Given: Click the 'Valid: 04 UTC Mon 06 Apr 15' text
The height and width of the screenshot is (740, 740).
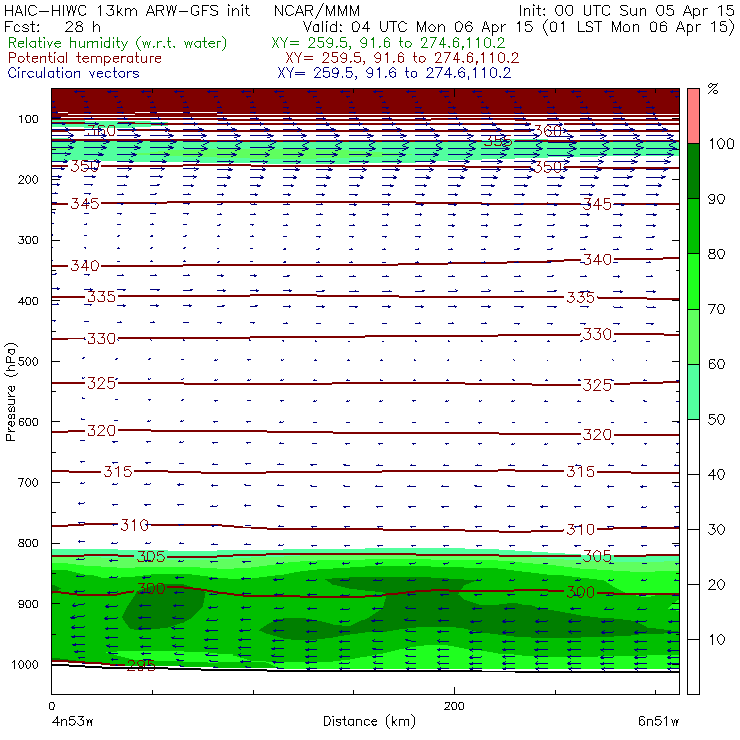Looking at the screenshot, I should click(x=418, y=27).
